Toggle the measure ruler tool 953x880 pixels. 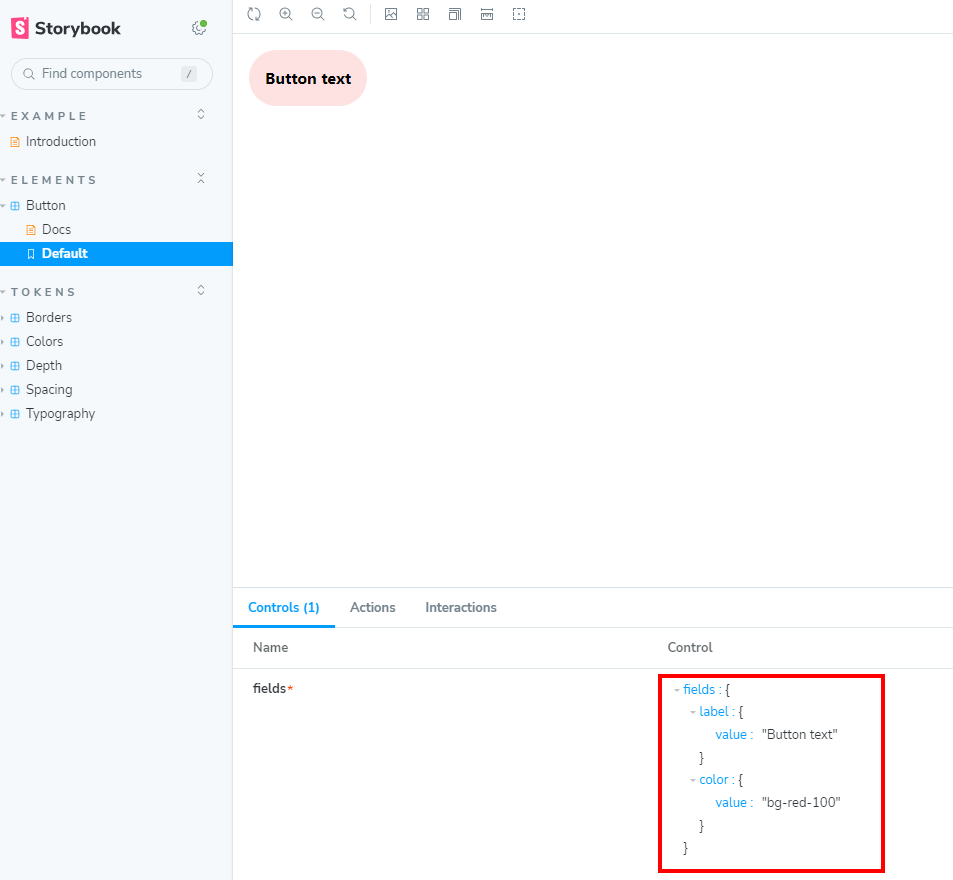pos(487,14)
